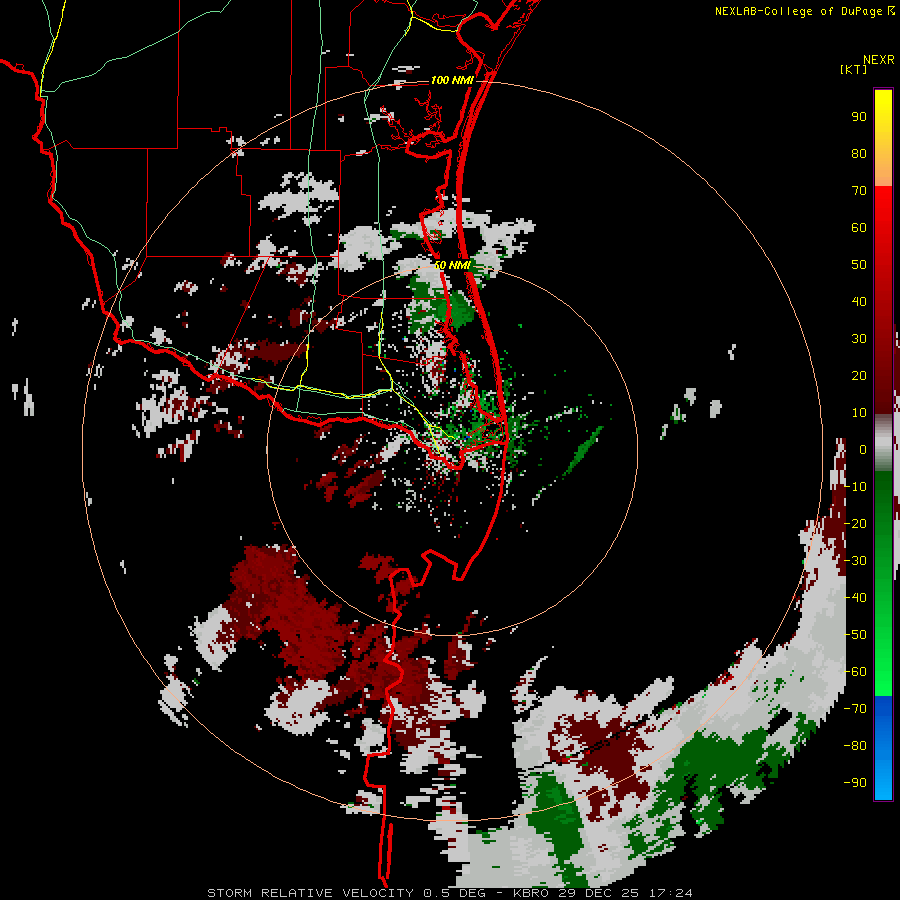Click the positive 10 knot scale value
The image size is (900, 900).
[x=859, y=413]
